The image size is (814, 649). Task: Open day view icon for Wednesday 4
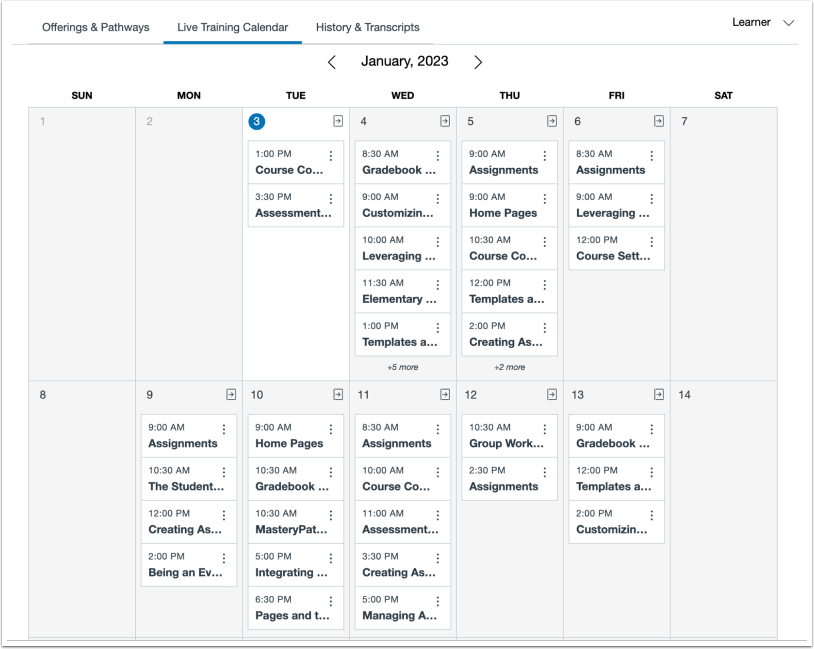(445, 121)
